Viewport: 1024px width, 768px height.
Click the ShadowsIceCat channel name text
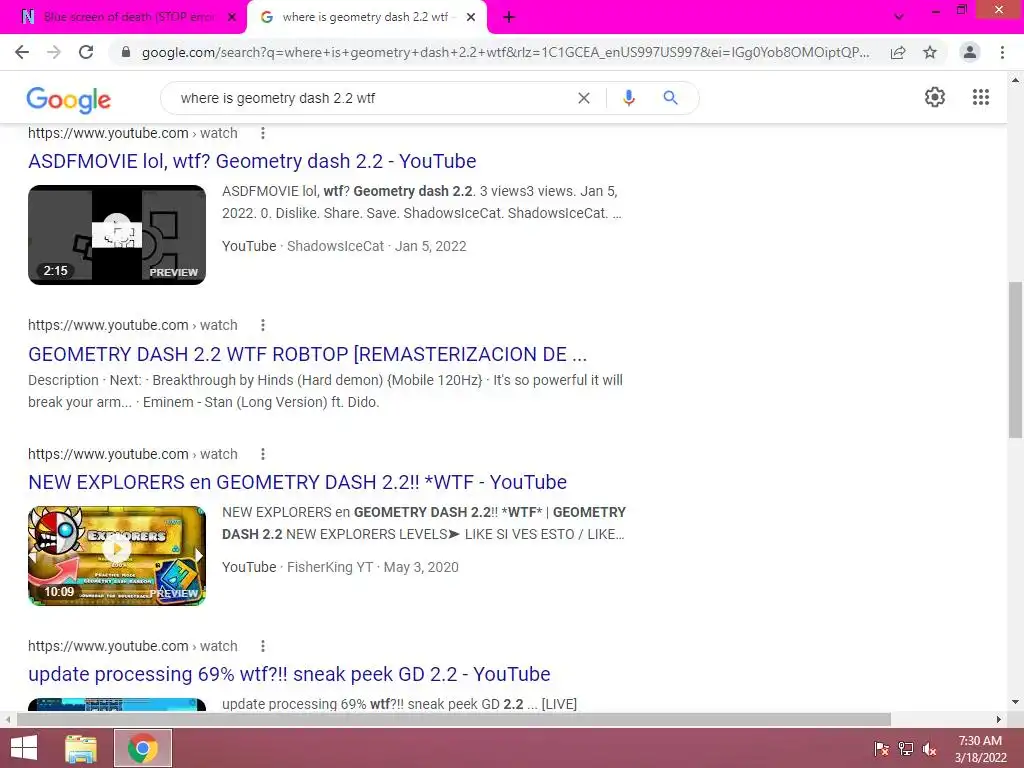pyautogui.click(x=336, y=246)
